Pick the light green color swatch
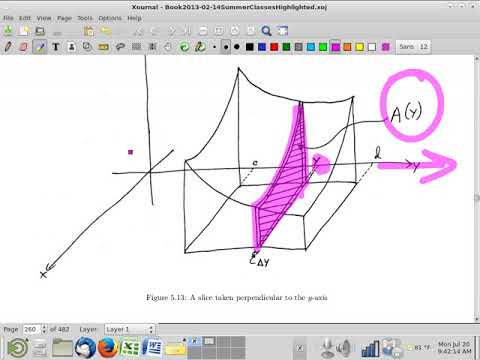This screenshot has width=480, height=360. (x=323, y=47)
